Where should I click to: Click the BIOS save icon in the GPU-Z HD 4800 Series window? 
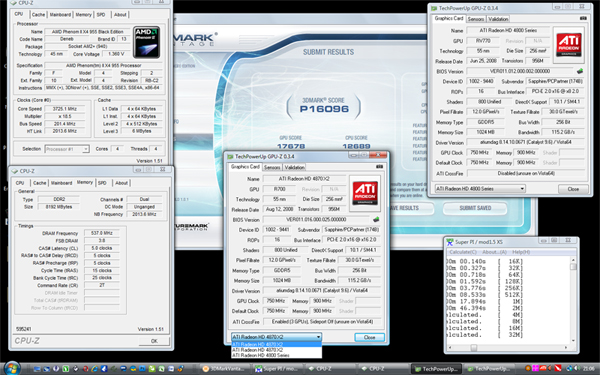click(x=580, y=71)
